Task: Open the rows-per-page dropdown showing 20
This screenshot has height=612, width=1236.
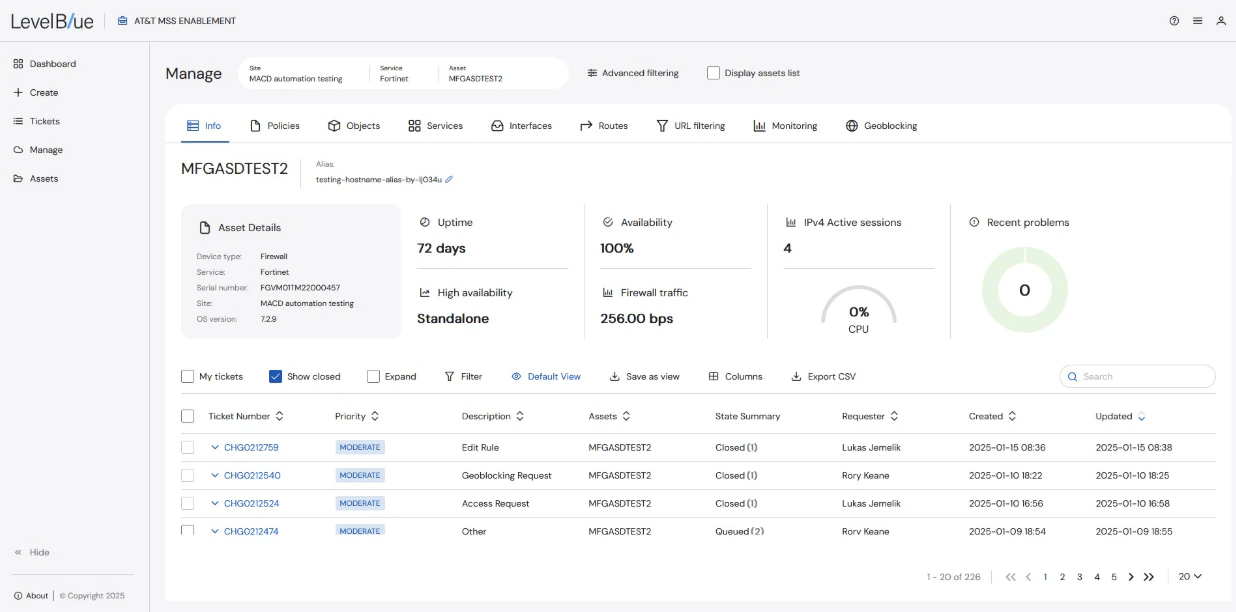Action: 1190,577
